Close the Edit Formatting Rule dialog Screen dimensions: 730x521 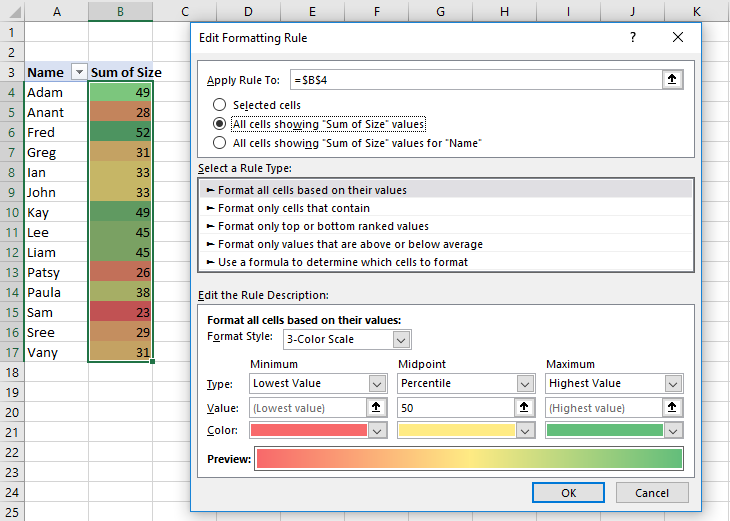[678, 37]
